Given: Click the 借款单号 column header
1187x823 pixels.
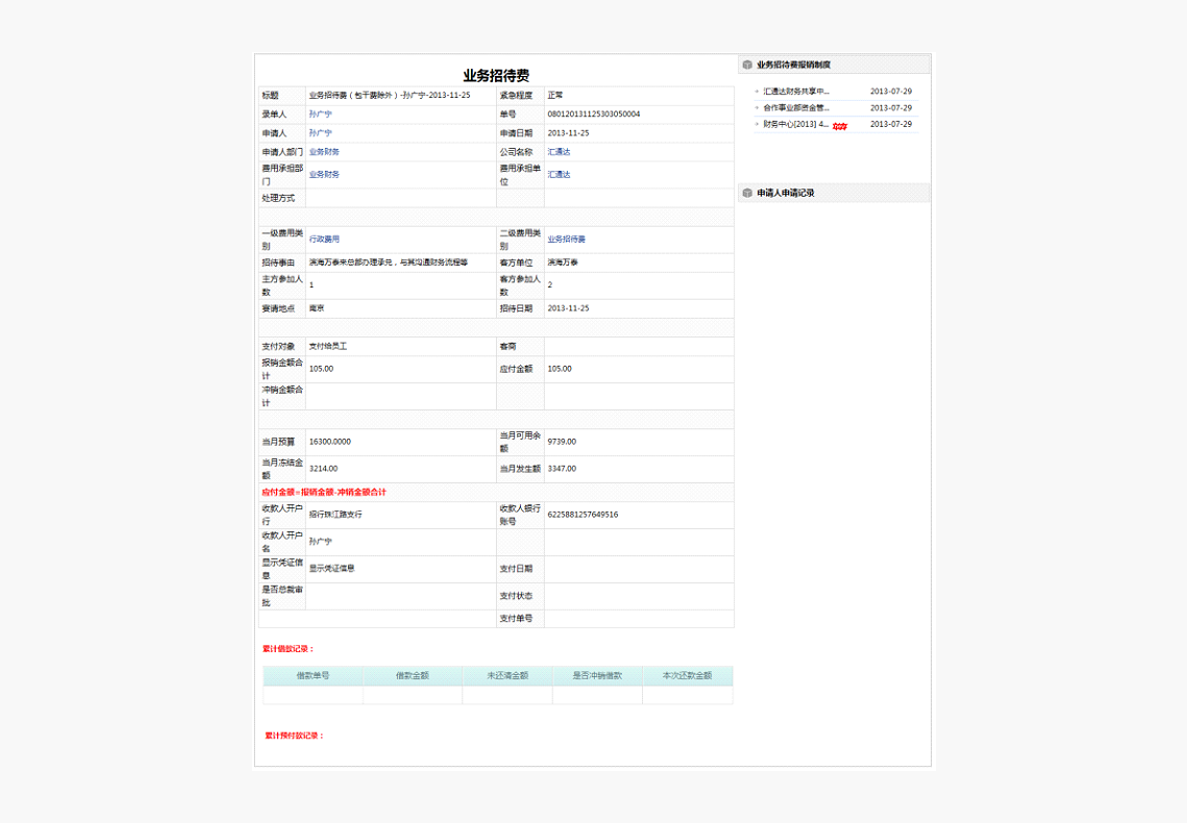Looking at the screenshot, I should pyautogui.click(x=313, y=676).
